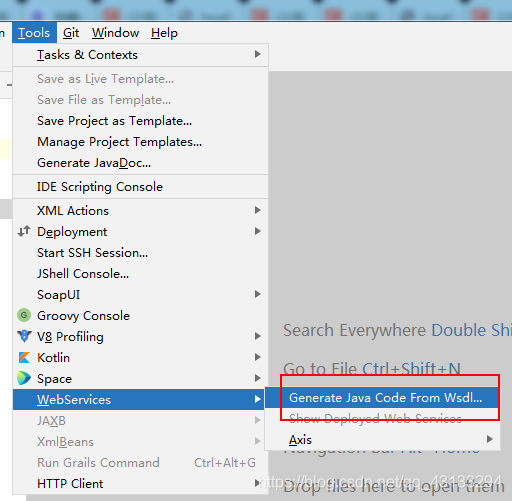The width and height of the screenshot is (512, 501).
Task: Open Groovy Console
Action: [140, 315]
